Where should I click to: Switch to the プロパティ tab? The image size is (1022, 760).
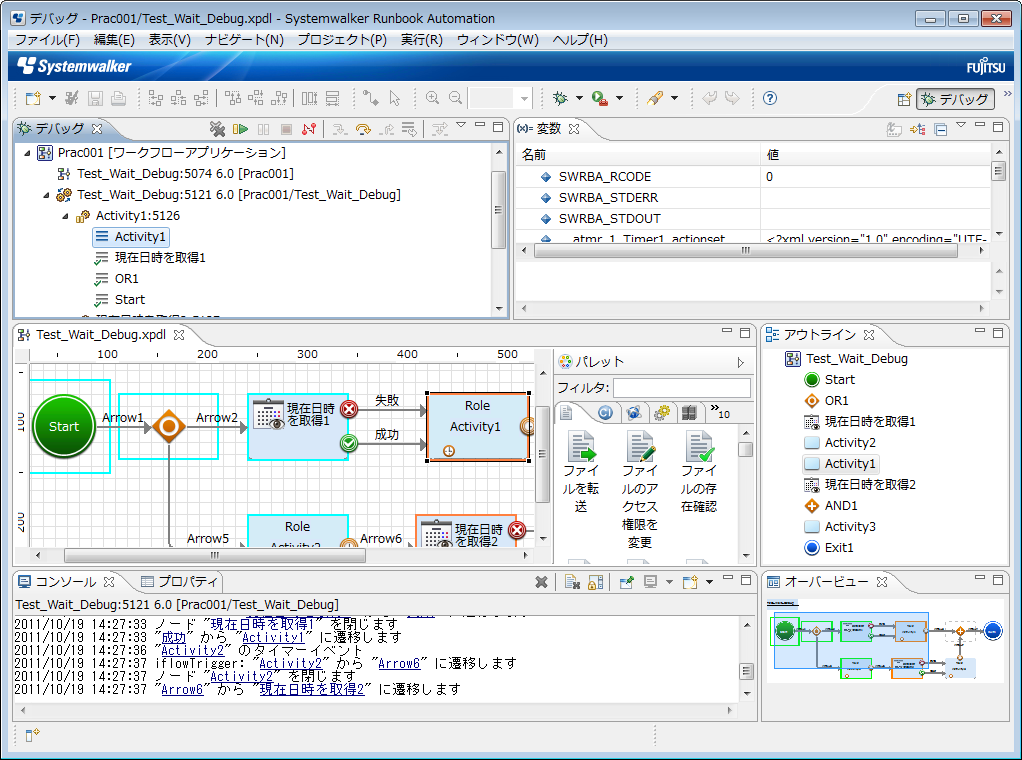179,581
